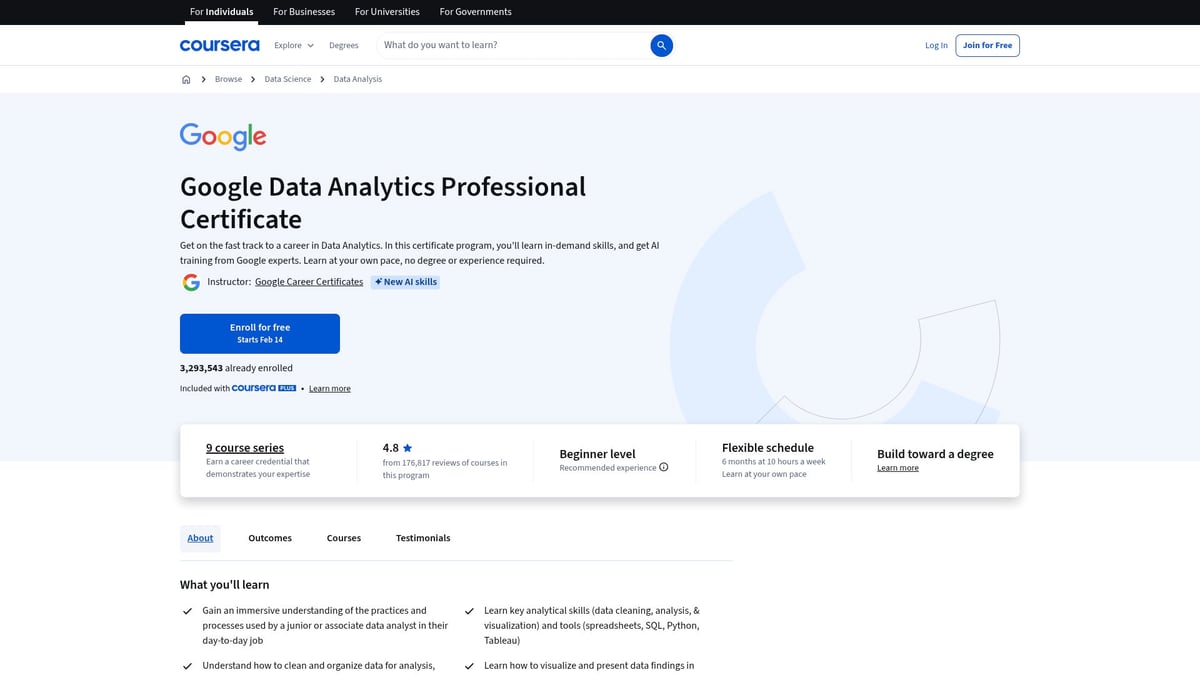Switch to the Outcomes tab
This screenshot has width=1200, height=675.
coord(270,538)
